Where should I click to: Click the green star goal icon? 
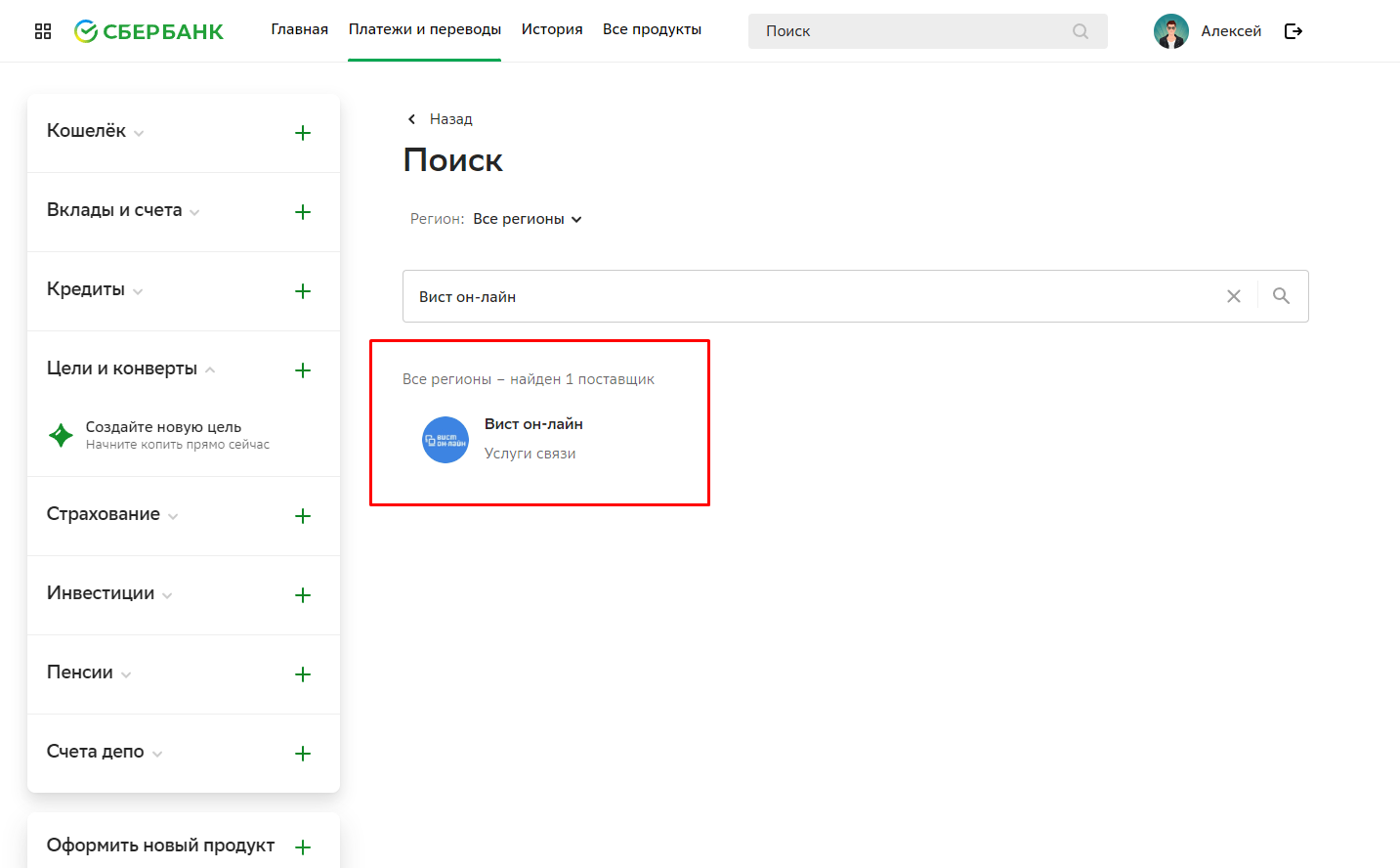click(61, 435)
